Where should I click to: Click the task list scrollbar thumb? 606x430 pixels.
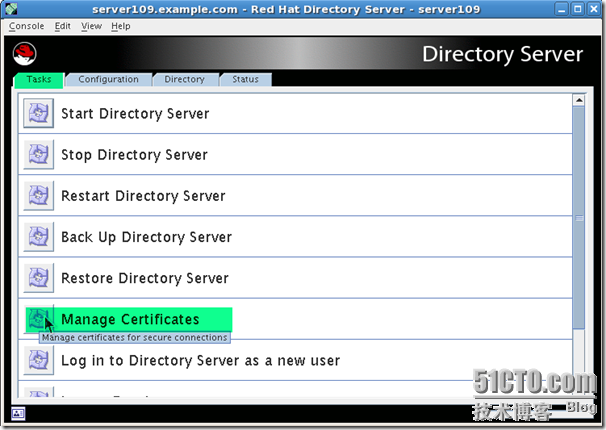click(579, 218)
